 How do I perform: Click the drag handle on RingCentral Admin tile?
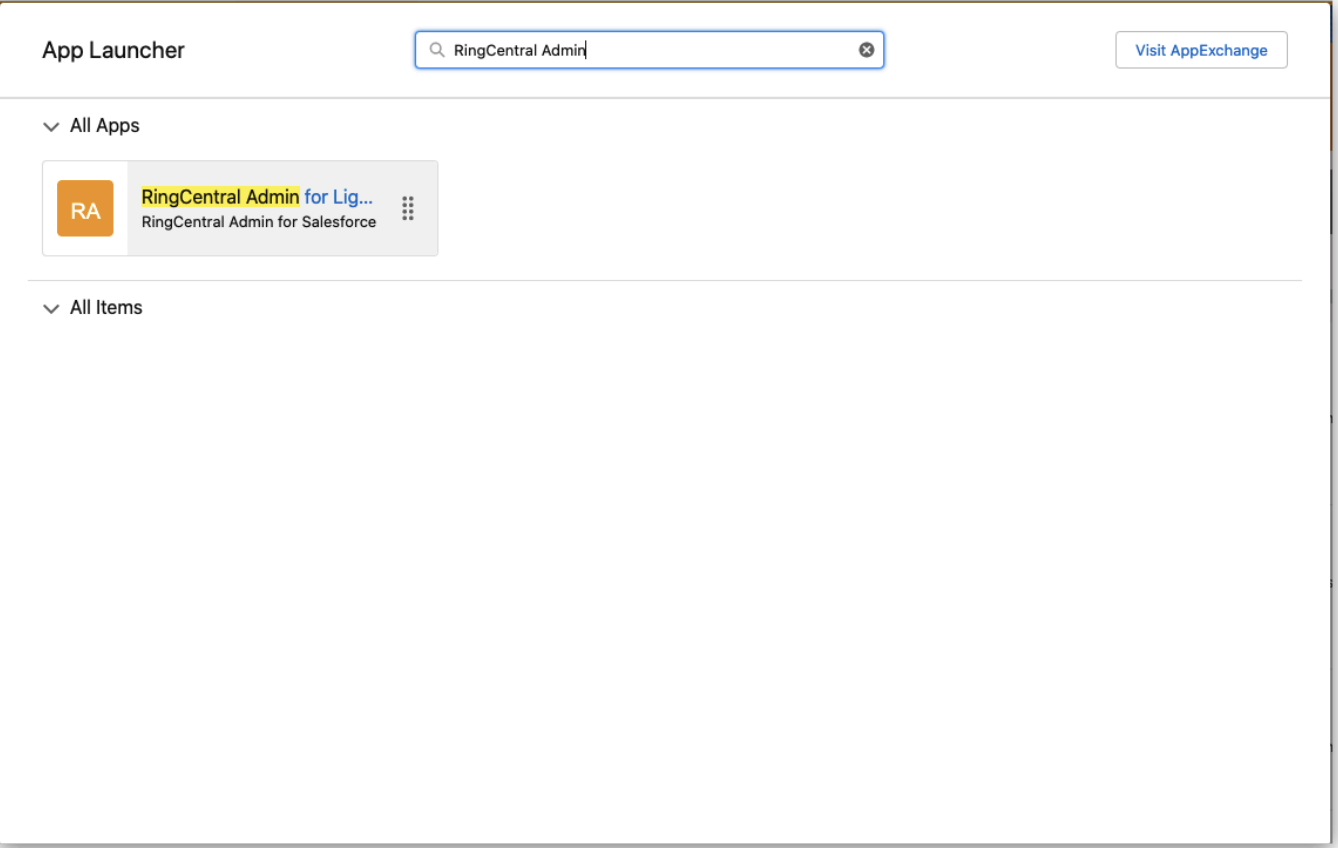[x=408, y=208]
